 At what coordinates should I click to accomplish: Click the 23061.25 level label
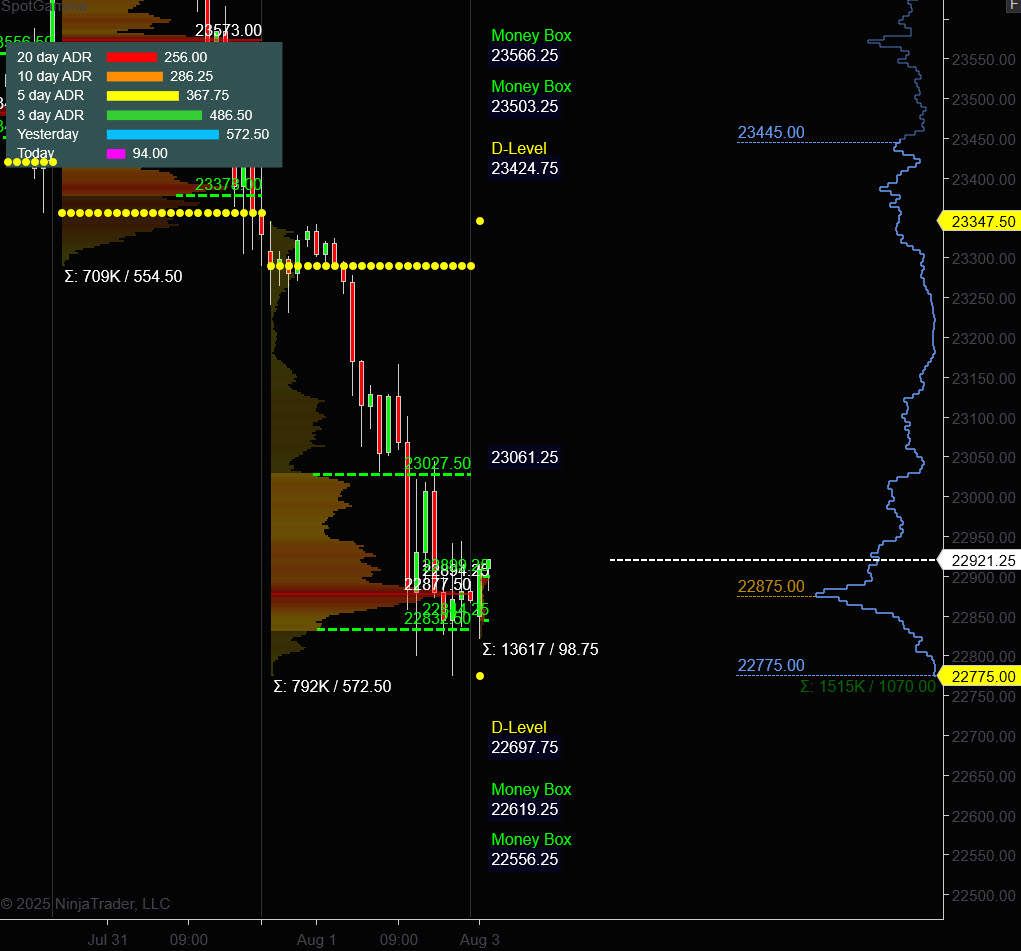pos(524,458)
